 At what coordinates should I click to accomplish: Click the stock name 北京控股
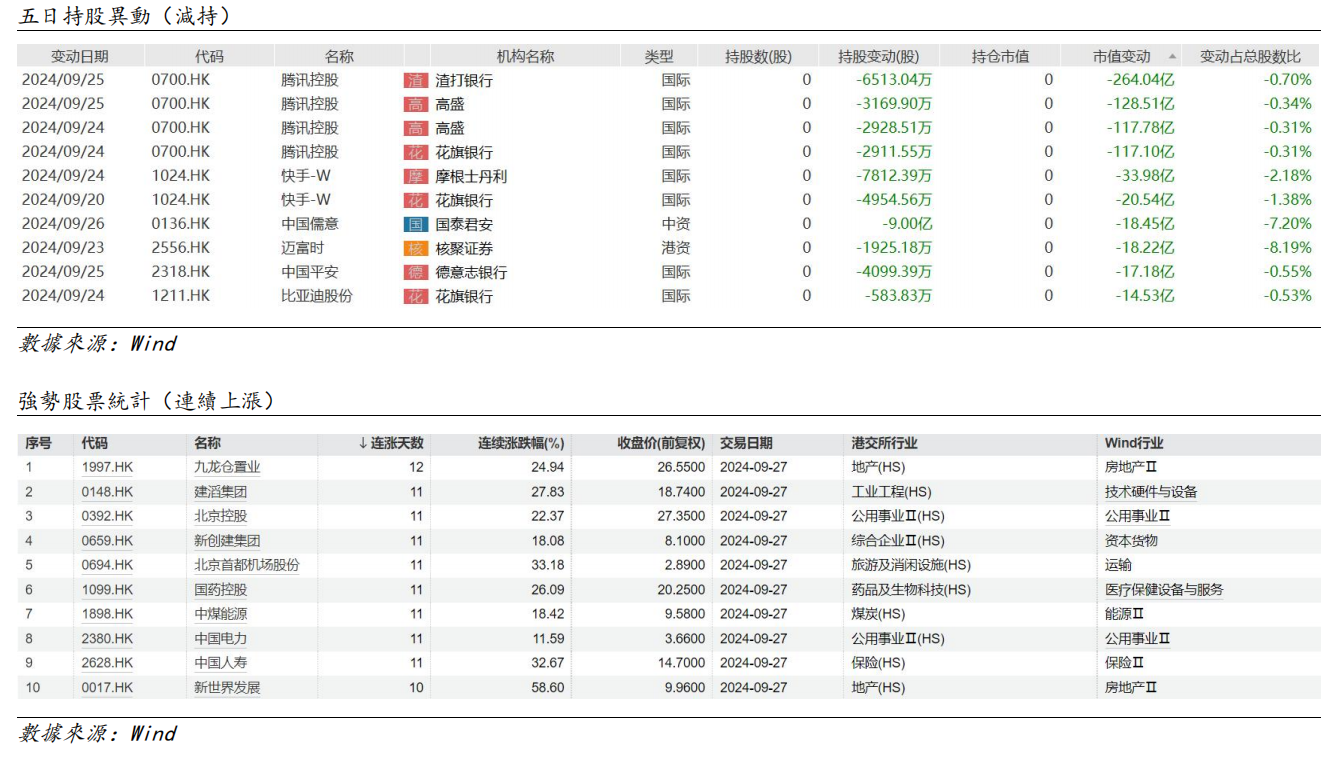click(220, 516)
